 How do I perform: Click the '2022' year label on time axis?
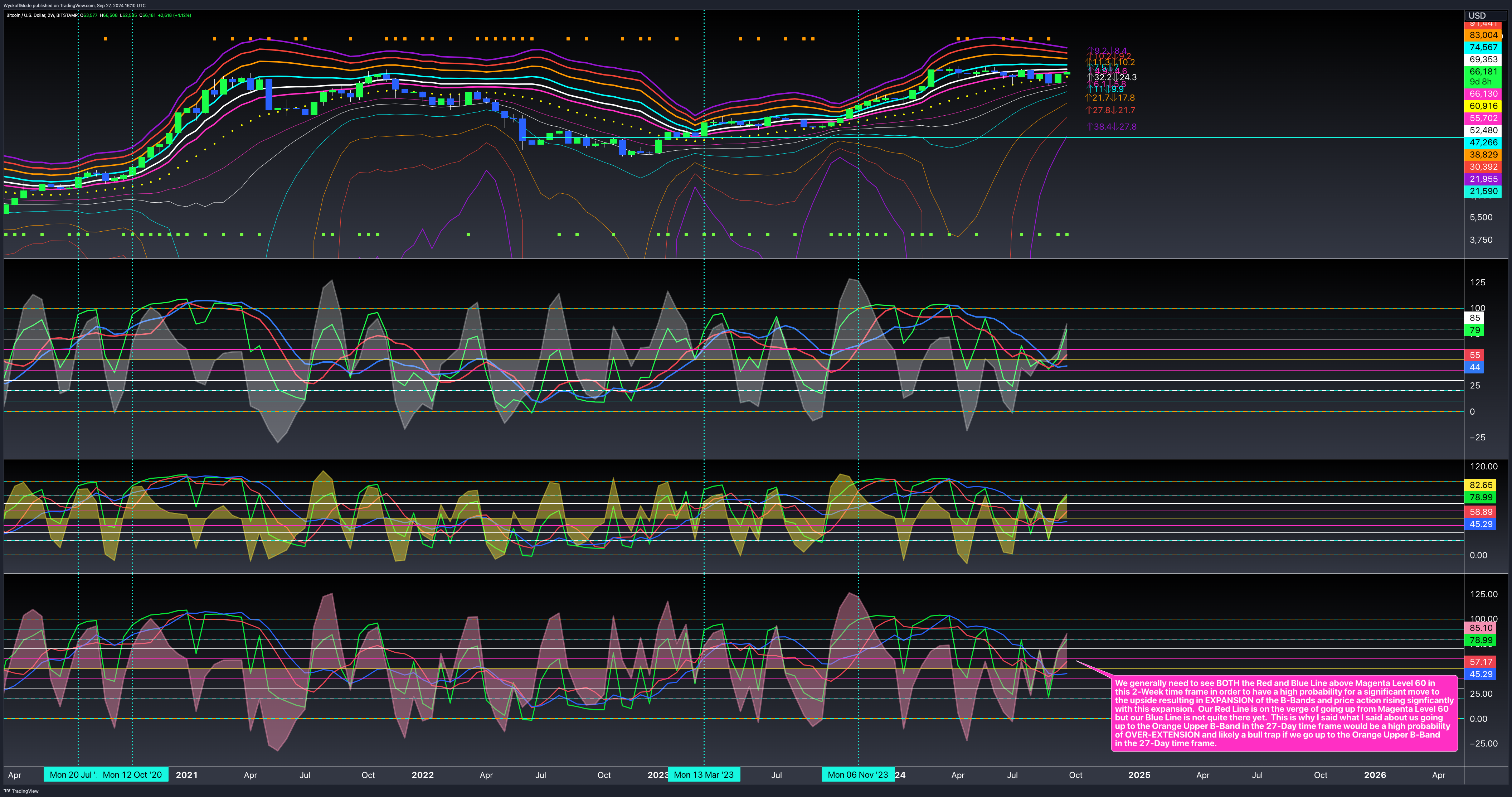[x=423, y=775]
